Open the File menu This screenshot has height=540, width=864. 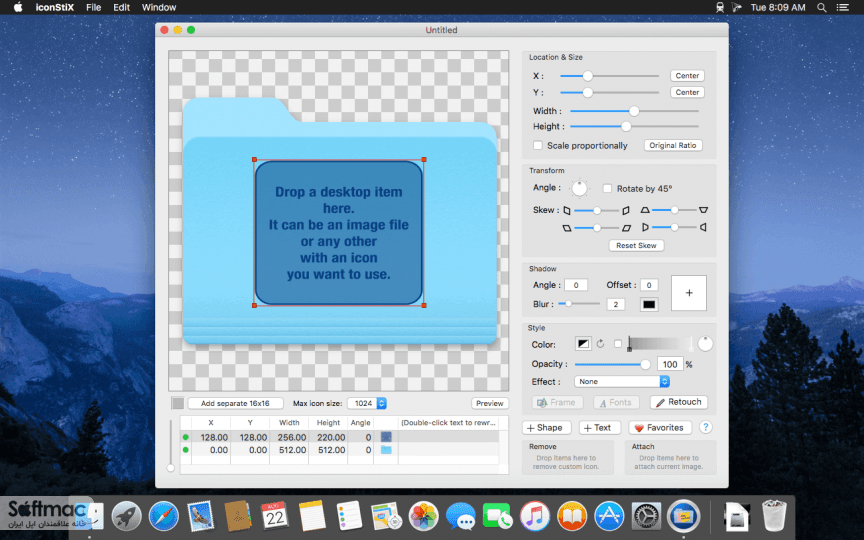tap(93, 7)
